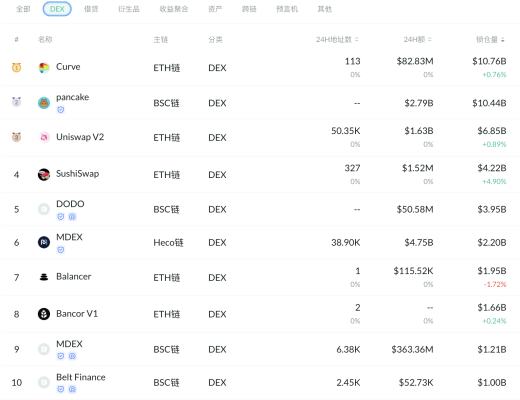
Task: Switch to the 跨链 tab
Action: (x=249, y=9)
